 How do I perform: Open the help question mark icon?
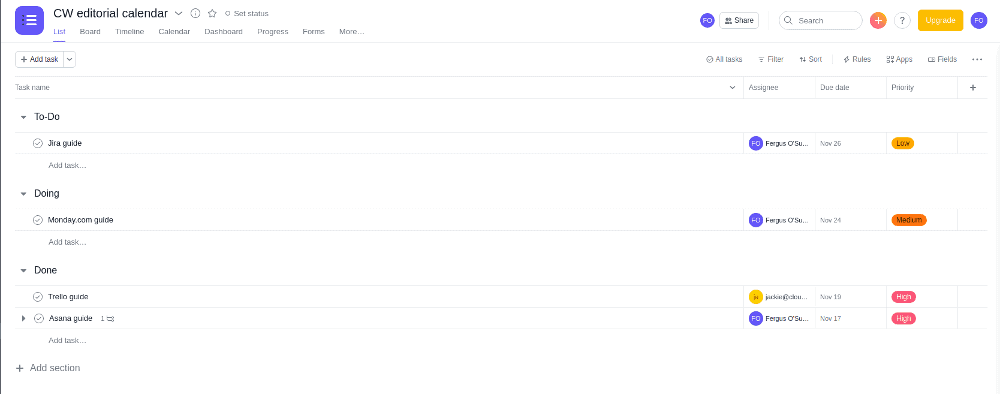(902, 20)
